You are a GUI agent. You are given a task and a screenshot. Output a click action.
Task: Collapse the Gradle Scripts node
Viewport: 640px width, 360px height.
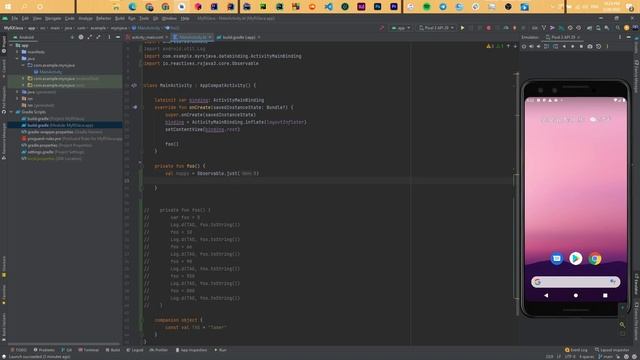click(12, 112)
